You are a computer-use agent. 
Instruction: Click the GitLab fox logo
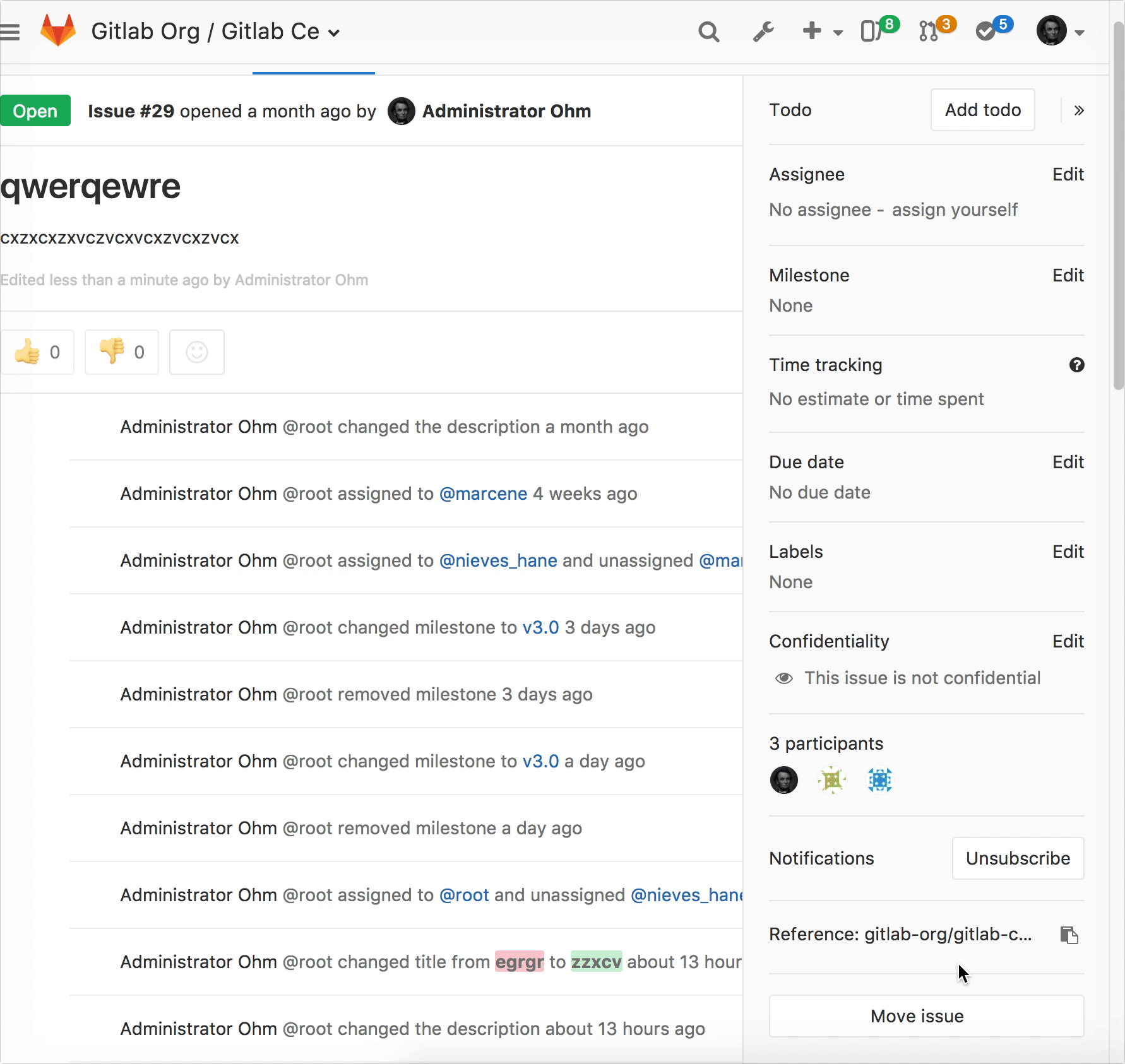pyautogui.click(x=58, y=31)
